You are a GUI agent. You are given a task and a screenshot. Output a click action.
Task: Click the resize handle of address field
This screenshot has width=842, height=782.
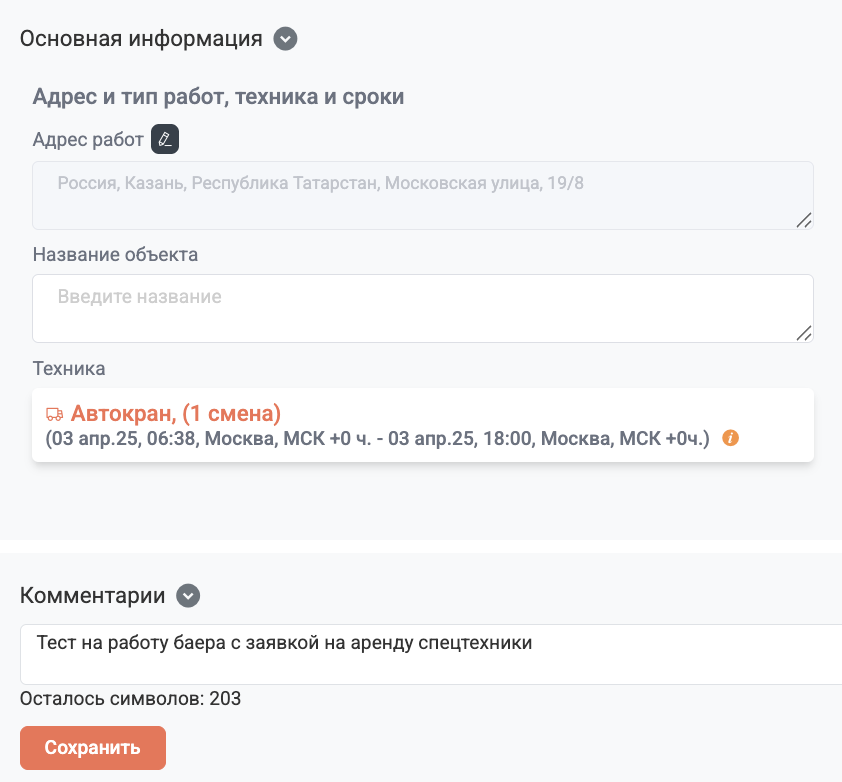(804, 220)
